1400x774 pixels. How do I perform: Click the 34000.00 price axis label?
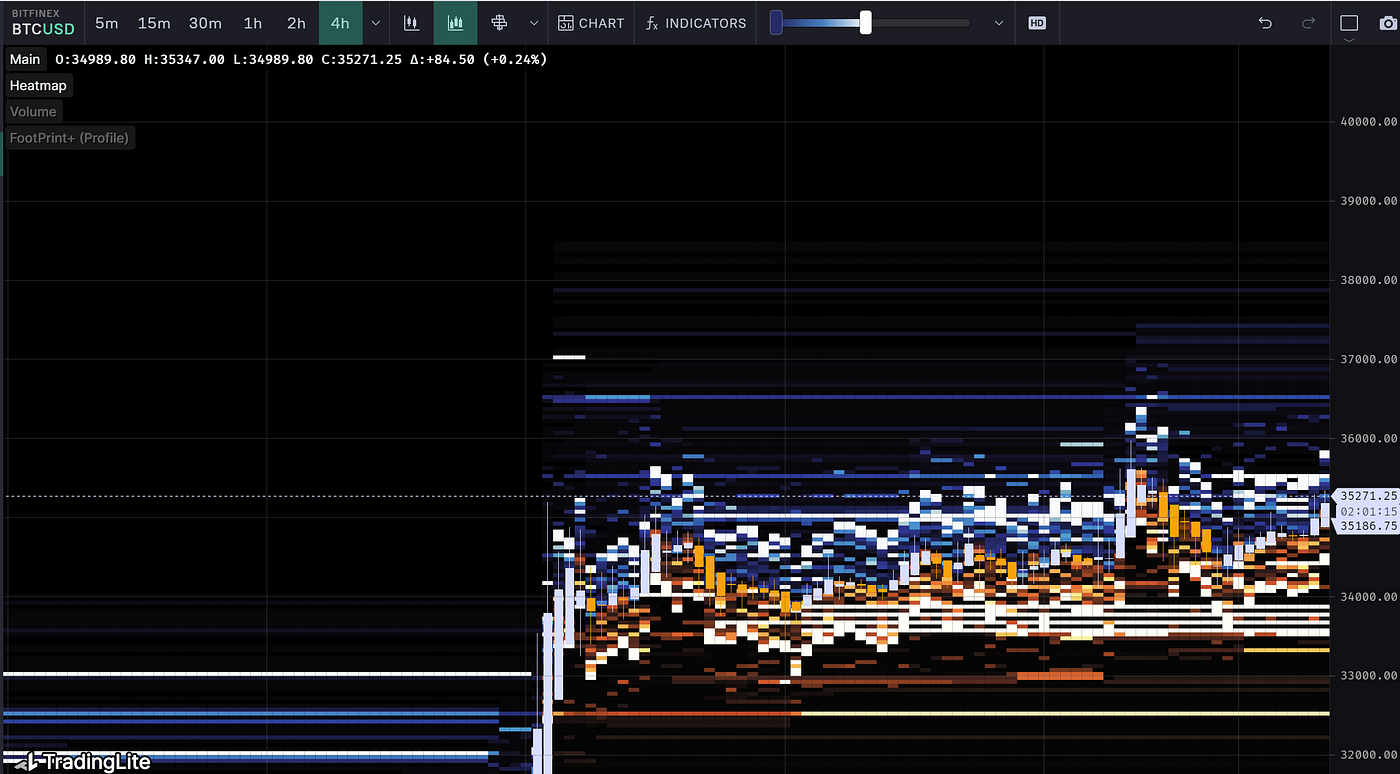[1368, 597]
